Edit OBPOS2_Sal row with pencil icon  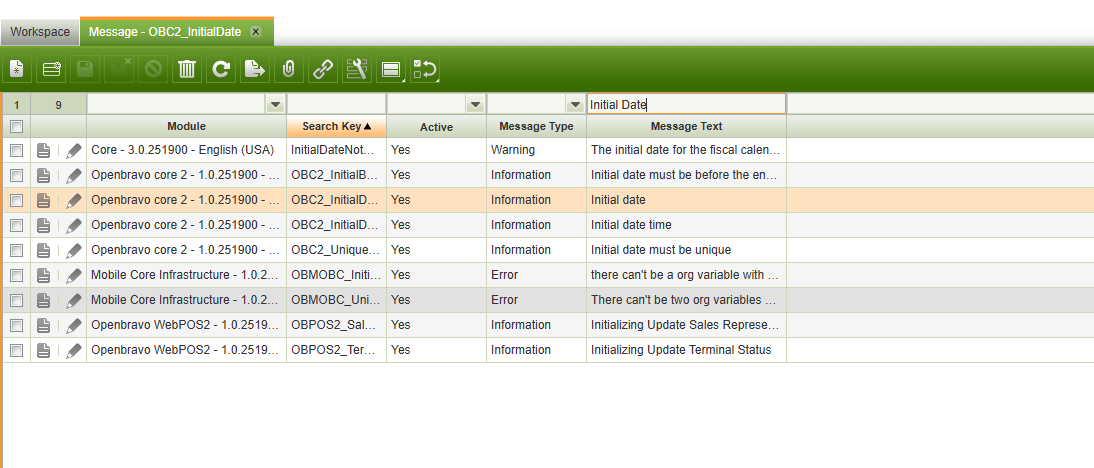73,325
